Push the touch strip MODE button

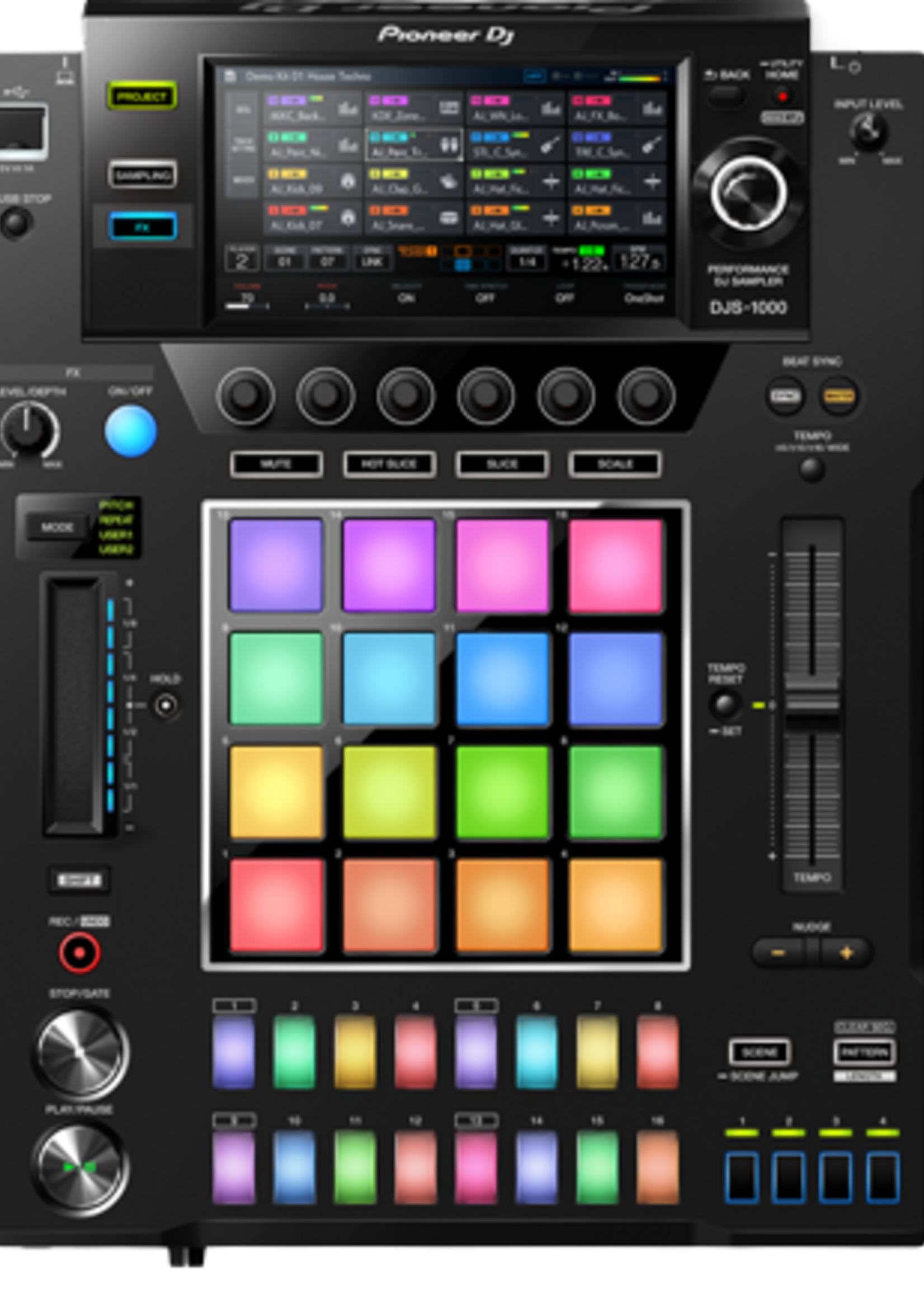click(x=58, y=528)
